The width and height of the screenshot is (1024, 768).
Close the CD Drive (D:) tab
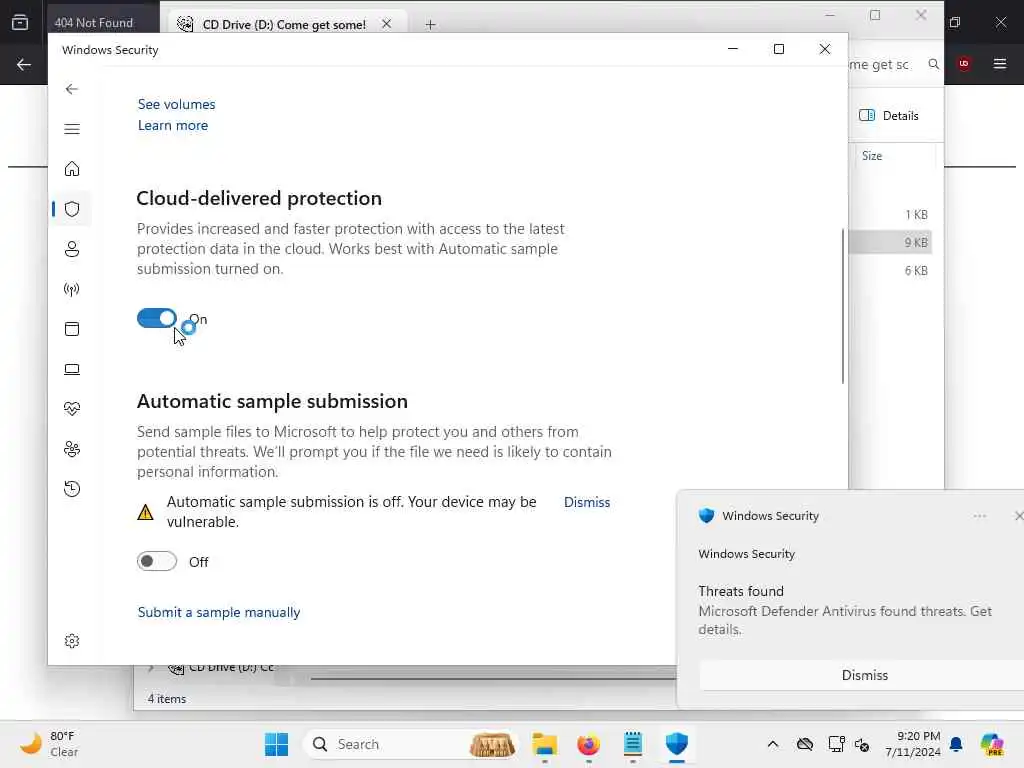click(x=387, y=24)
